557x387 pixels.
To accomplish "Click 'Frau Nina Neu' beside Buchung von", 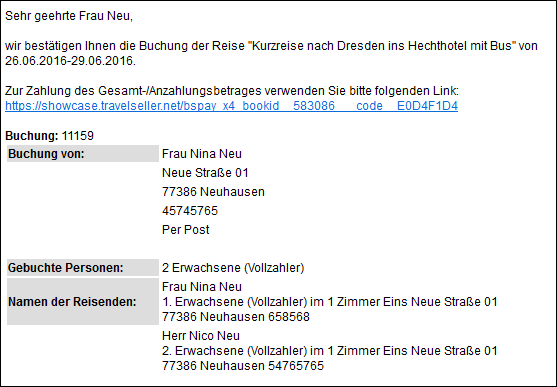I will [202, 154].
